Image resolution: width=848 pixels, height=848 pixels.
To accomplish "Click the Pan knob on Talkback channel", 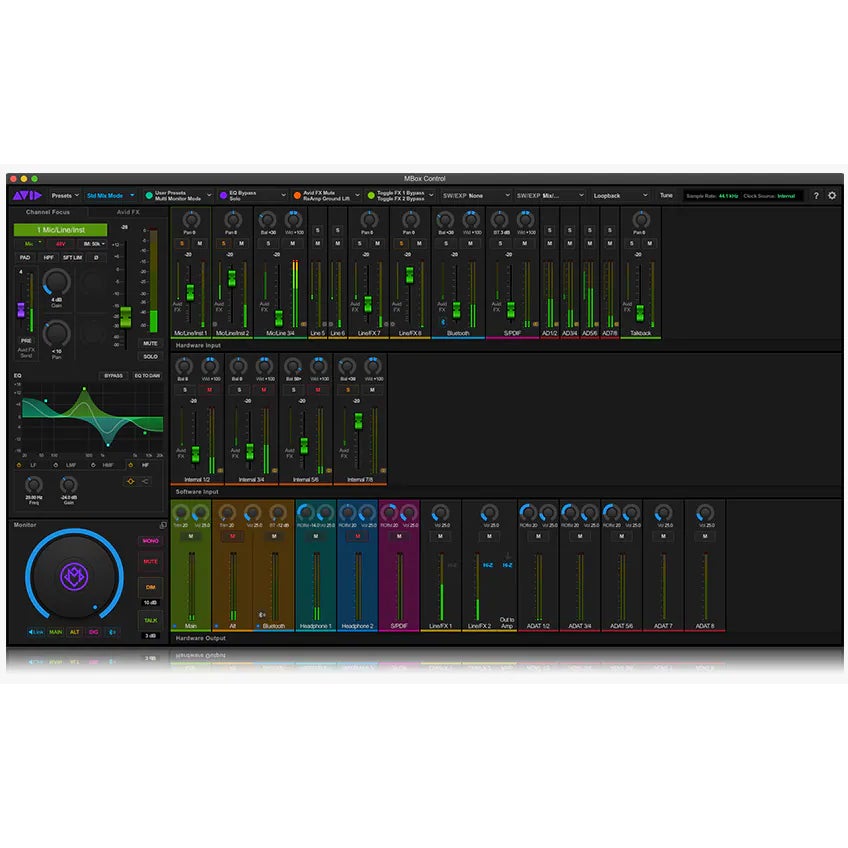I will tap(640, 220).
